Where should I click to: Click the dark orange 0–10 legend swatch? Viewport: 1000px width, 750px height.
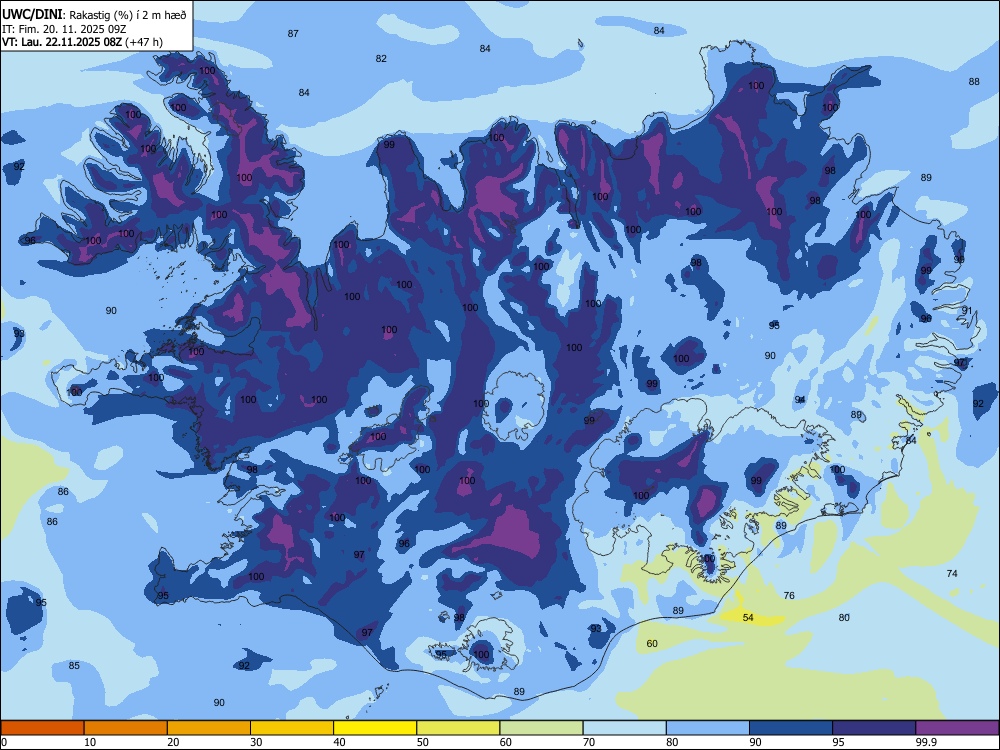tap(42, 728)
